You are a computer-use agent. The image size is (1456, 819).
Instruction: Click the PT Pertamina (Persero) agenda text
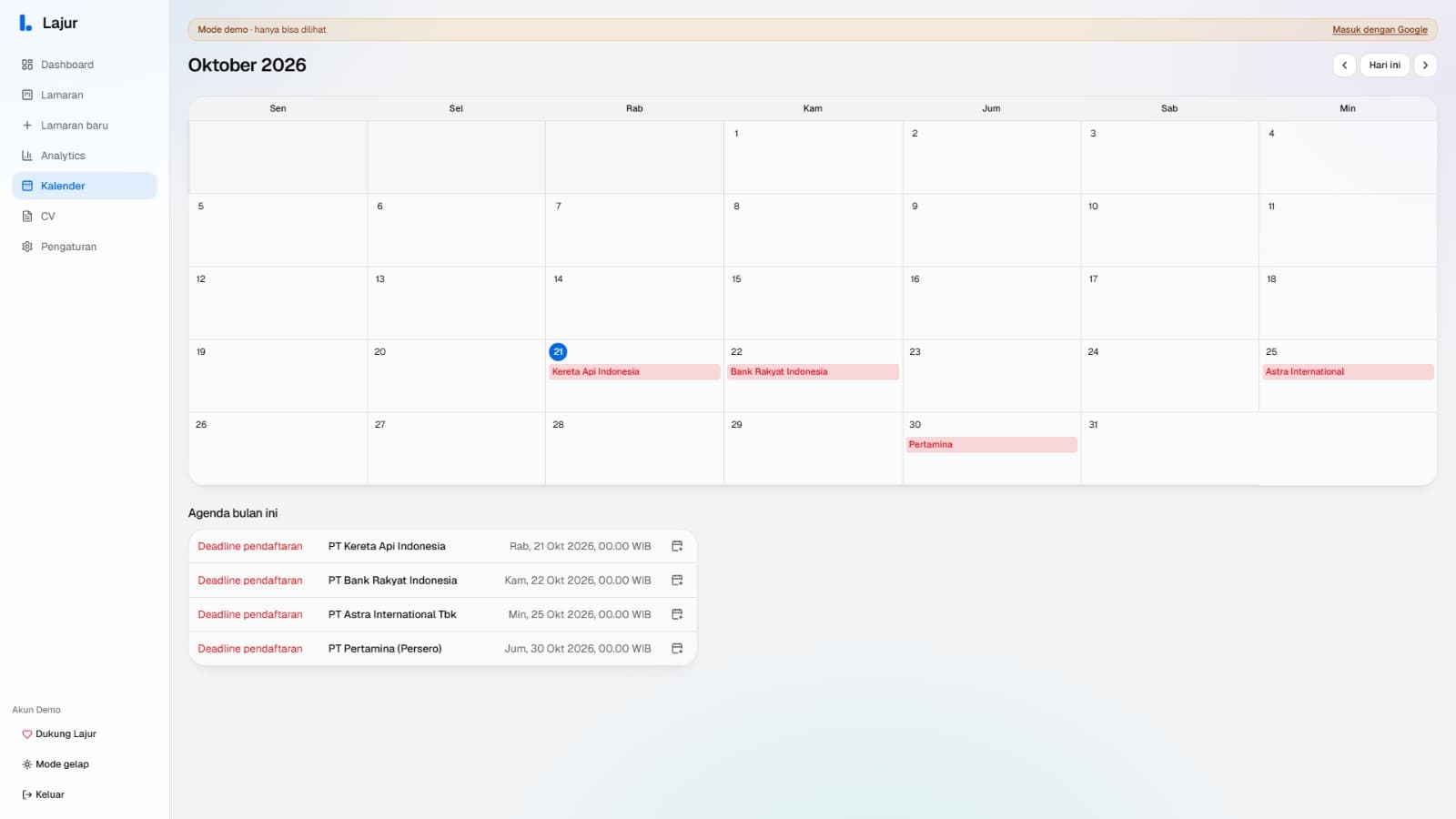coord(385,648)
